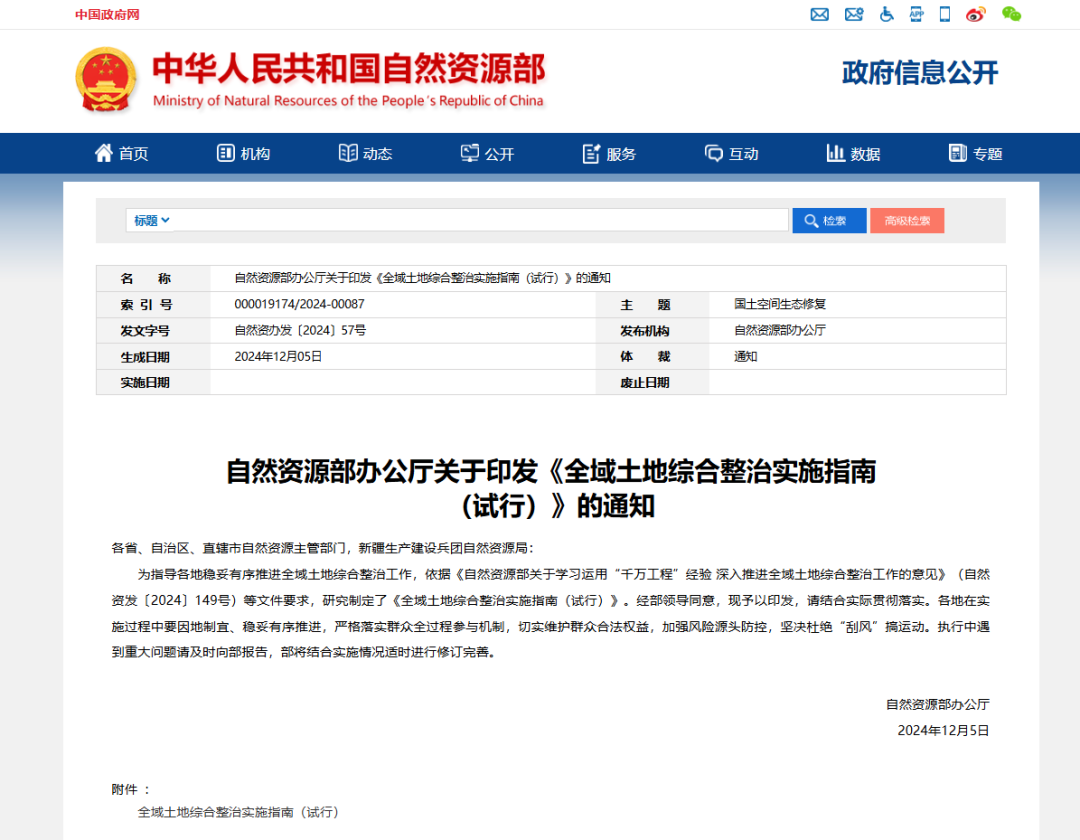
Task: Click the genre value 通知
Action: [x=746, y=357]
